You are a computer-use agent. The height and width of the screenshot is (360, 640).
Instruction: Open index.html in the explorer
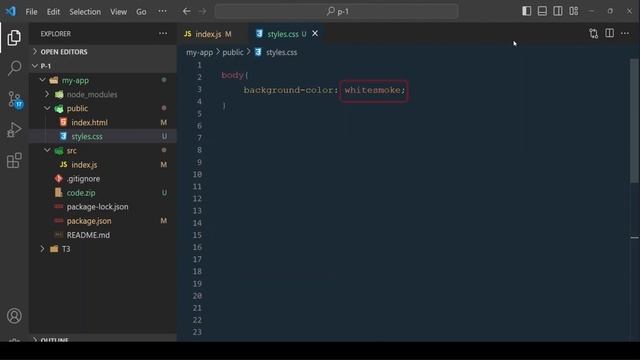(103, 122)
